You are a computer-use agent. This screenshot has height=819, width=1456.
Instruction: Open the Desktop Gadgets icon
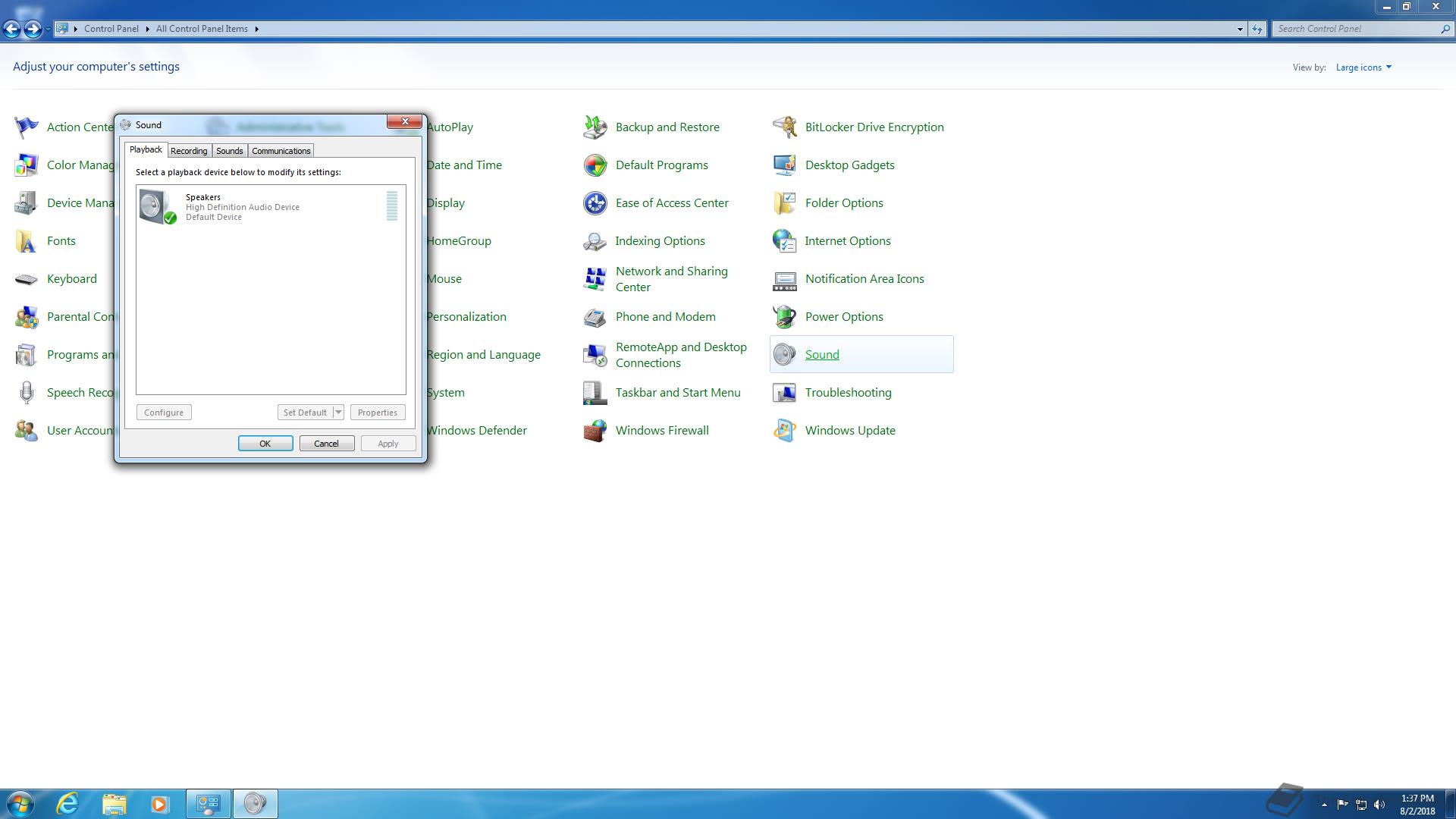[785, 165]
